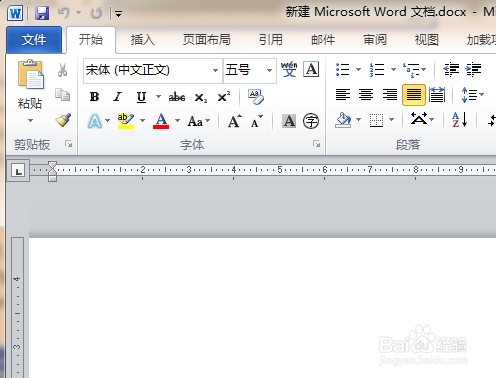Switch to the 插入 (Insert) tab
The height and width of the screenshot is (378, 496).
pos(143,40)
